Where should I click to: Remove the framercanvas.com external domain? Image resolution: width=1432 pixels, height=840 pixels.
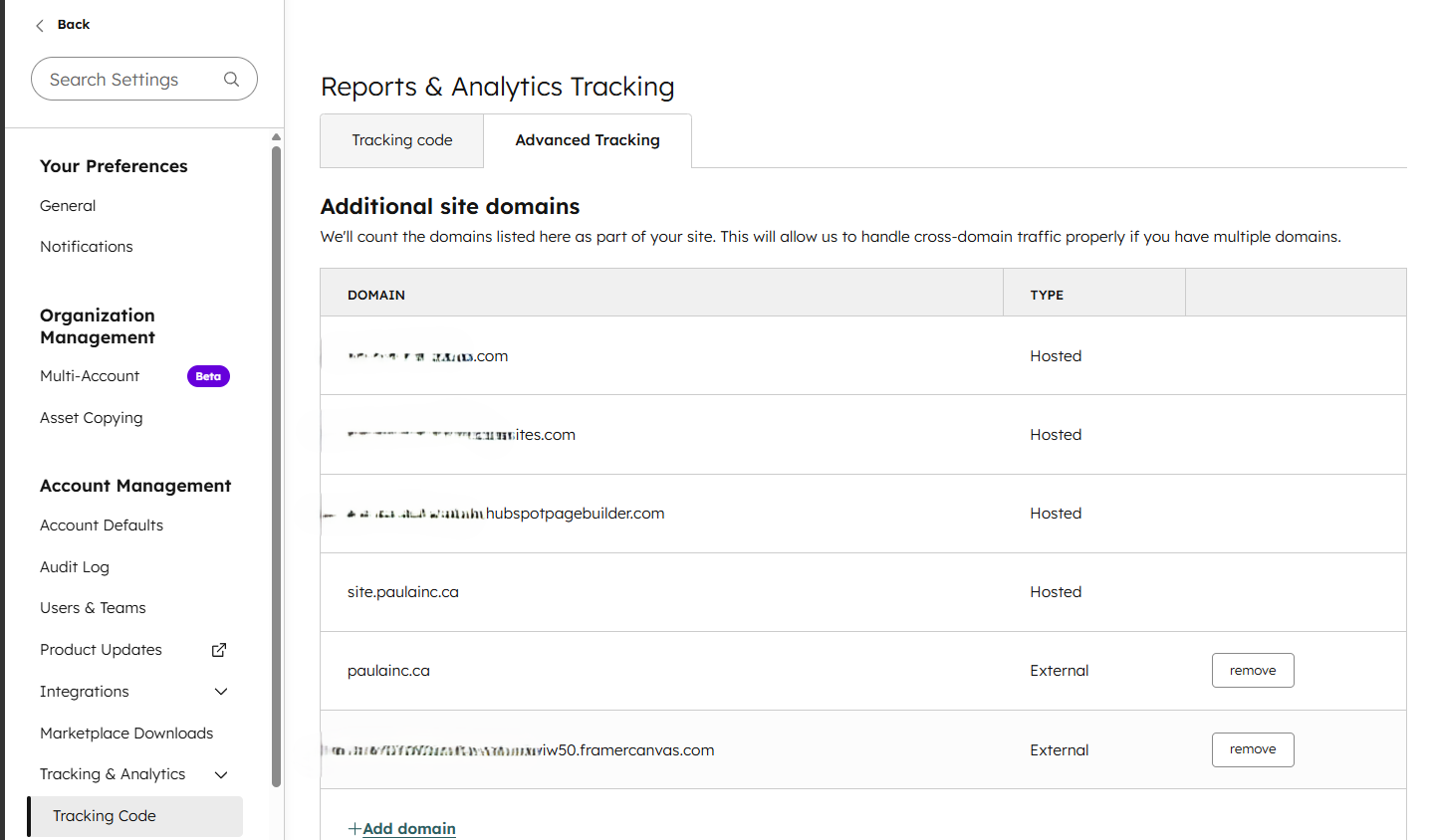pyautogui.click(x=1253, y=749)
